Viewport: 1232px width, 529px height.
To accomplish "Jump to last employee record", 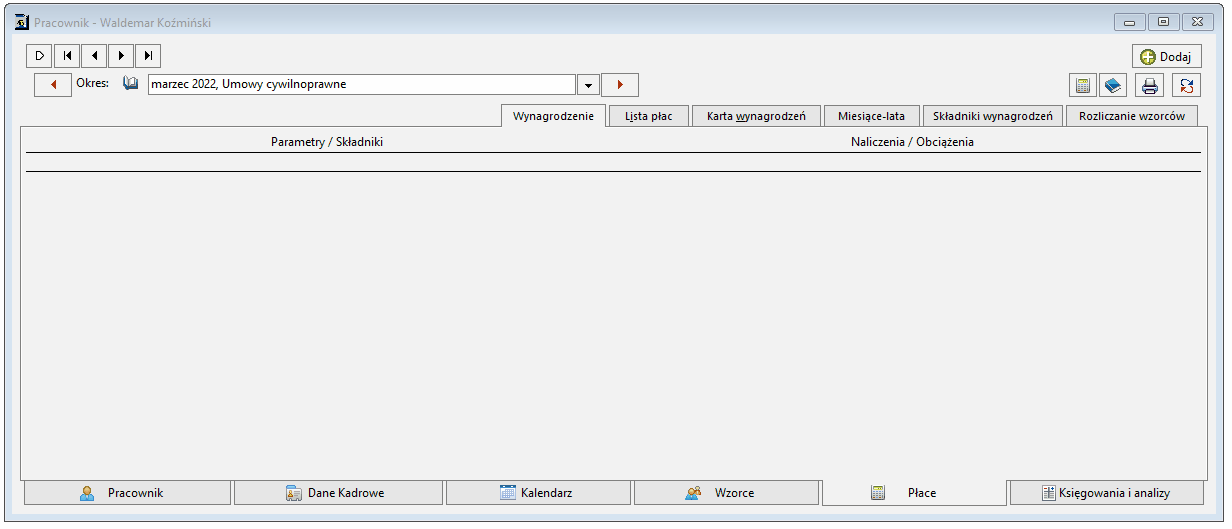I will point(147,56).
